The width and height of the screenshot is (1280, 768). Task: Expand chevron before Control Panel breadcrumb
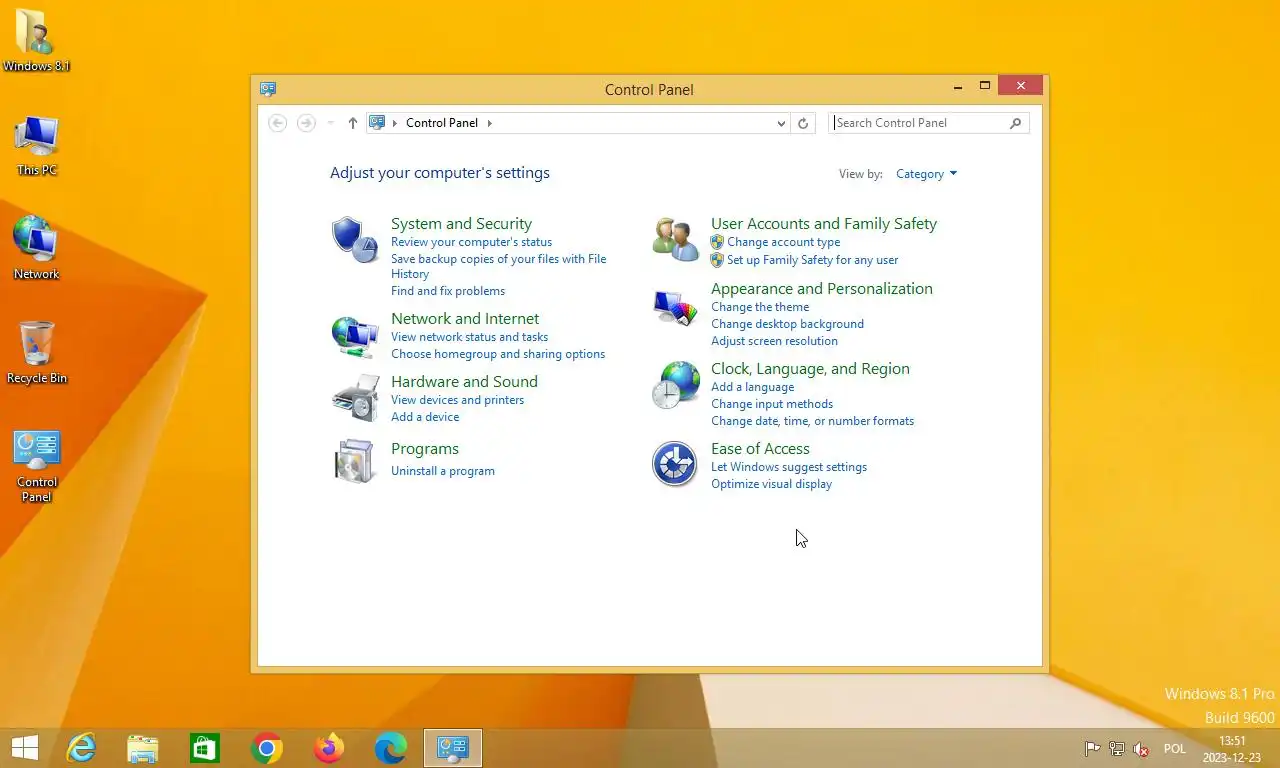pyautogui.click(x=395, y=123)
